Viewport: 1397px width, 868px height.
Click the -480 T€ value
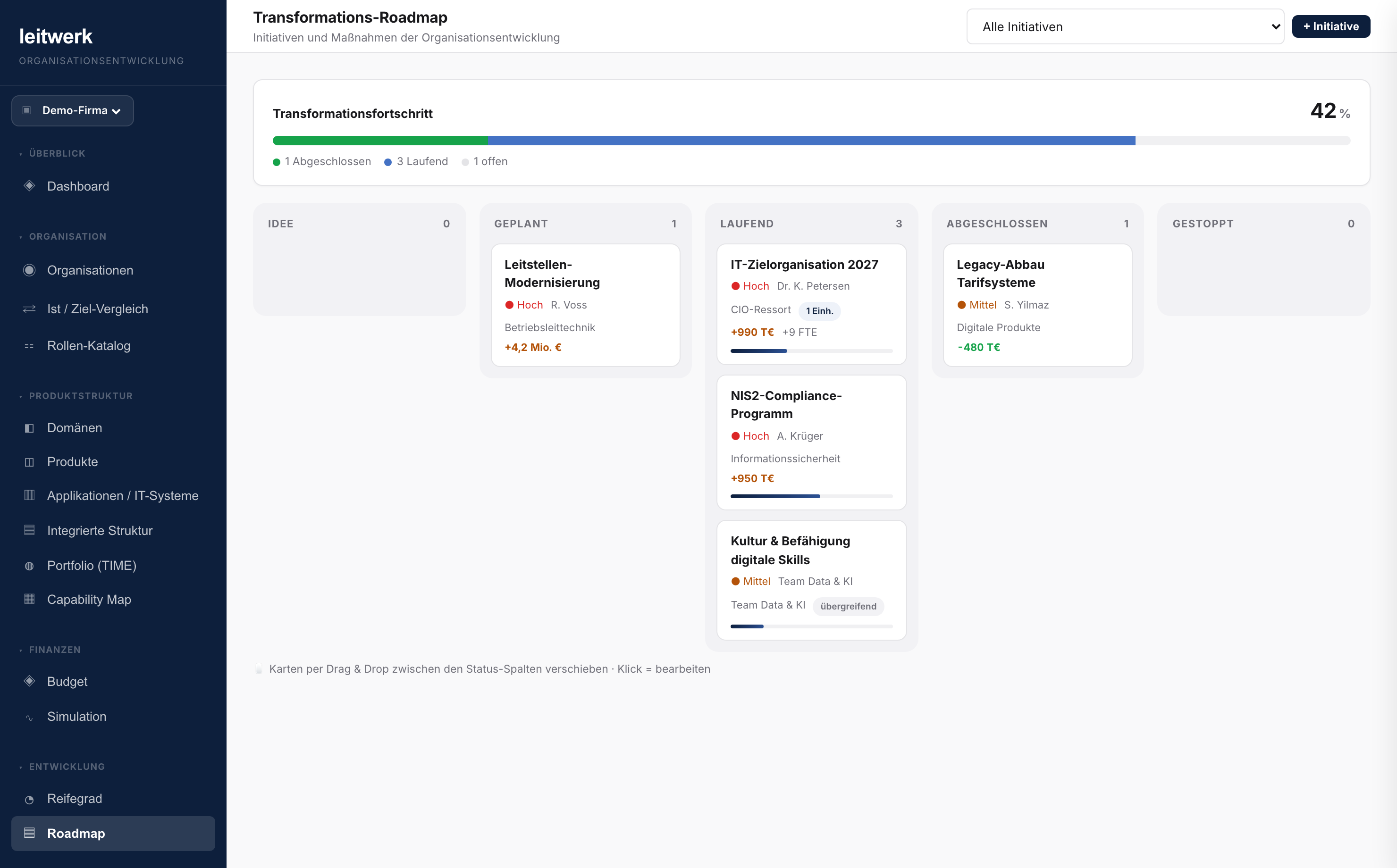tap(978, 347)
